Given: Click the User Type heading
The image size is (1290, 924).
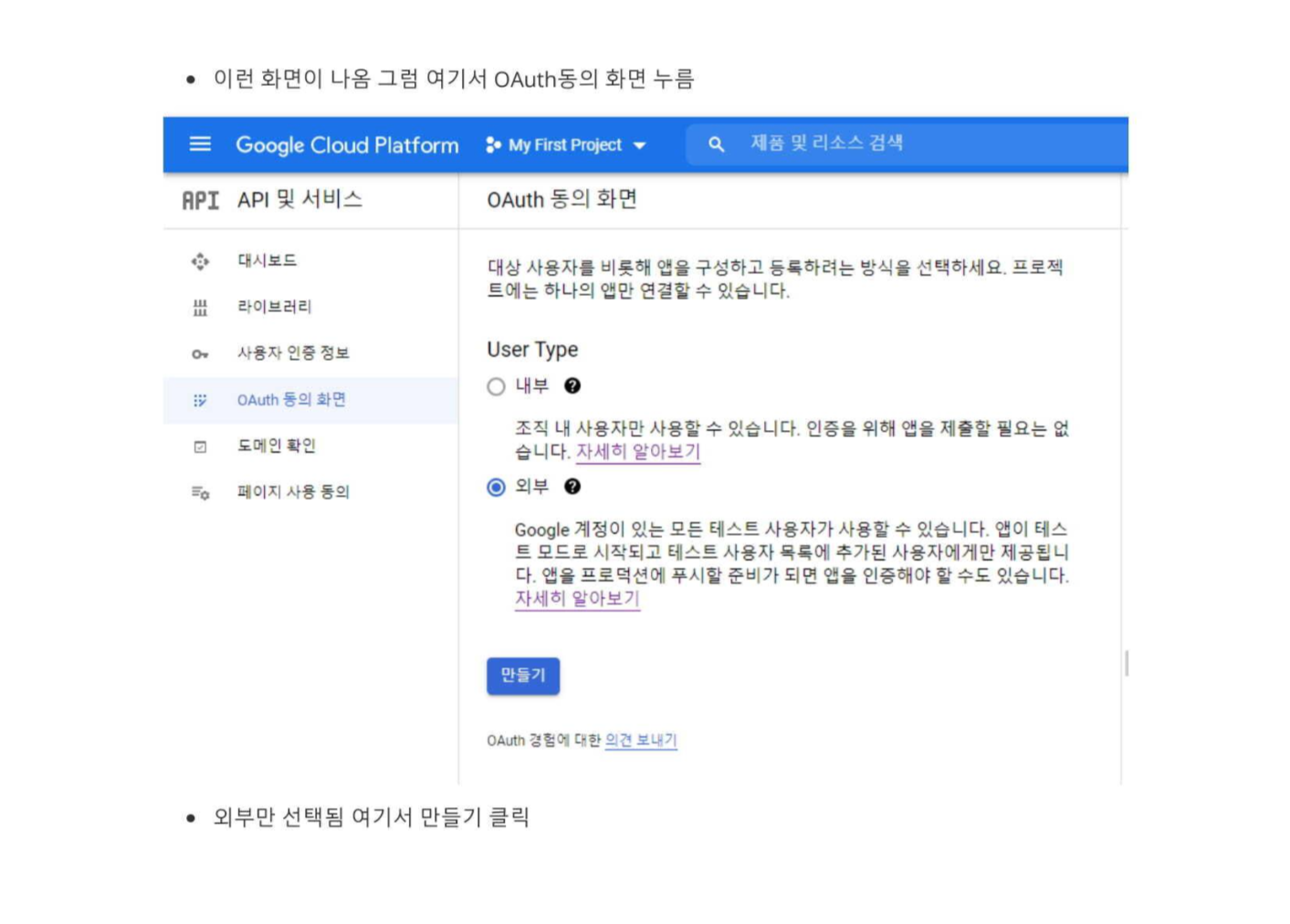Looking at the screenshot, I should (x=532, y=350).
